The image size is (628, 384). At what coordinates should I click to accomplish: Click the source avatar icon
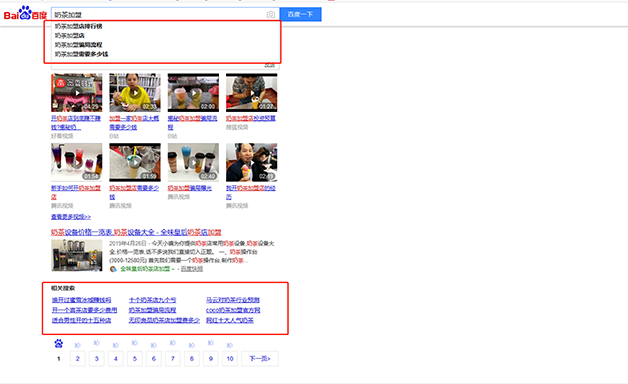pos(113,269)
